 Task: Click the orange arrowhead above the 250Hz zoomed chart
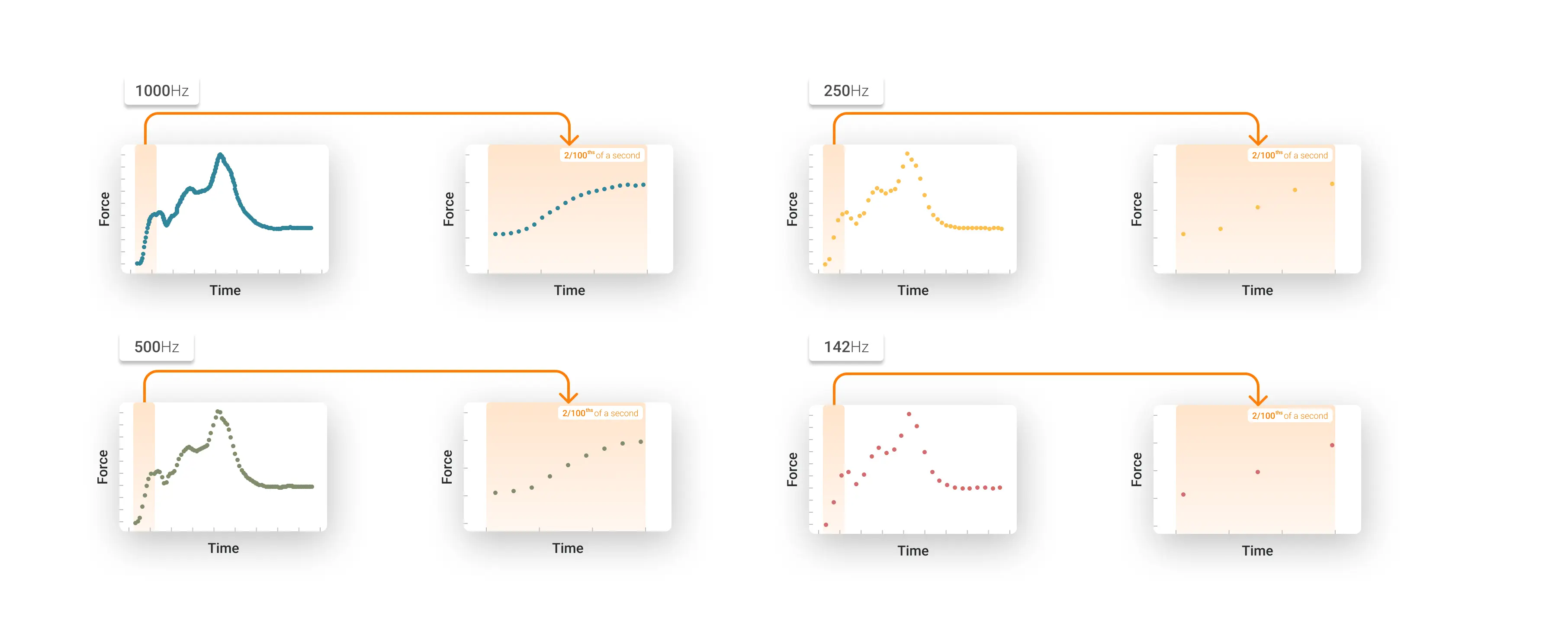[1258, 139]
